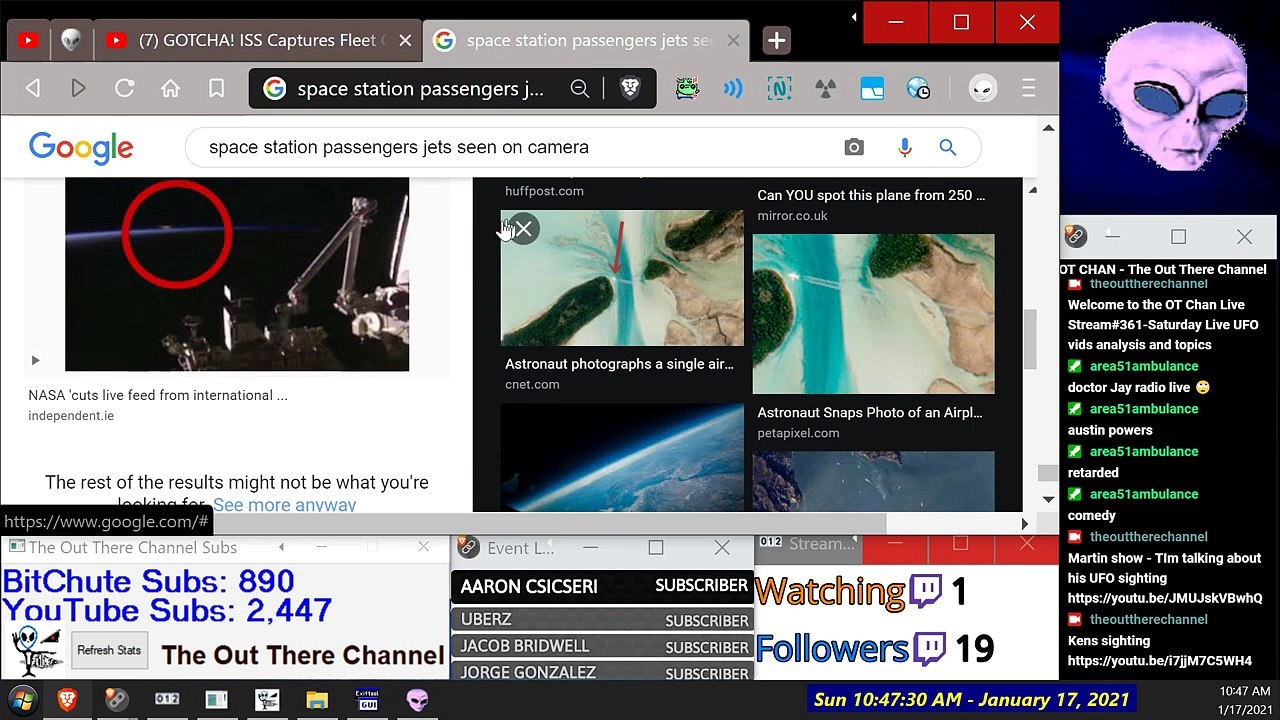Image resolution: width=1280 pixels, height=720 pixels.
Task: Go forward with the browser forward arrow
Action: click(78, 89)
